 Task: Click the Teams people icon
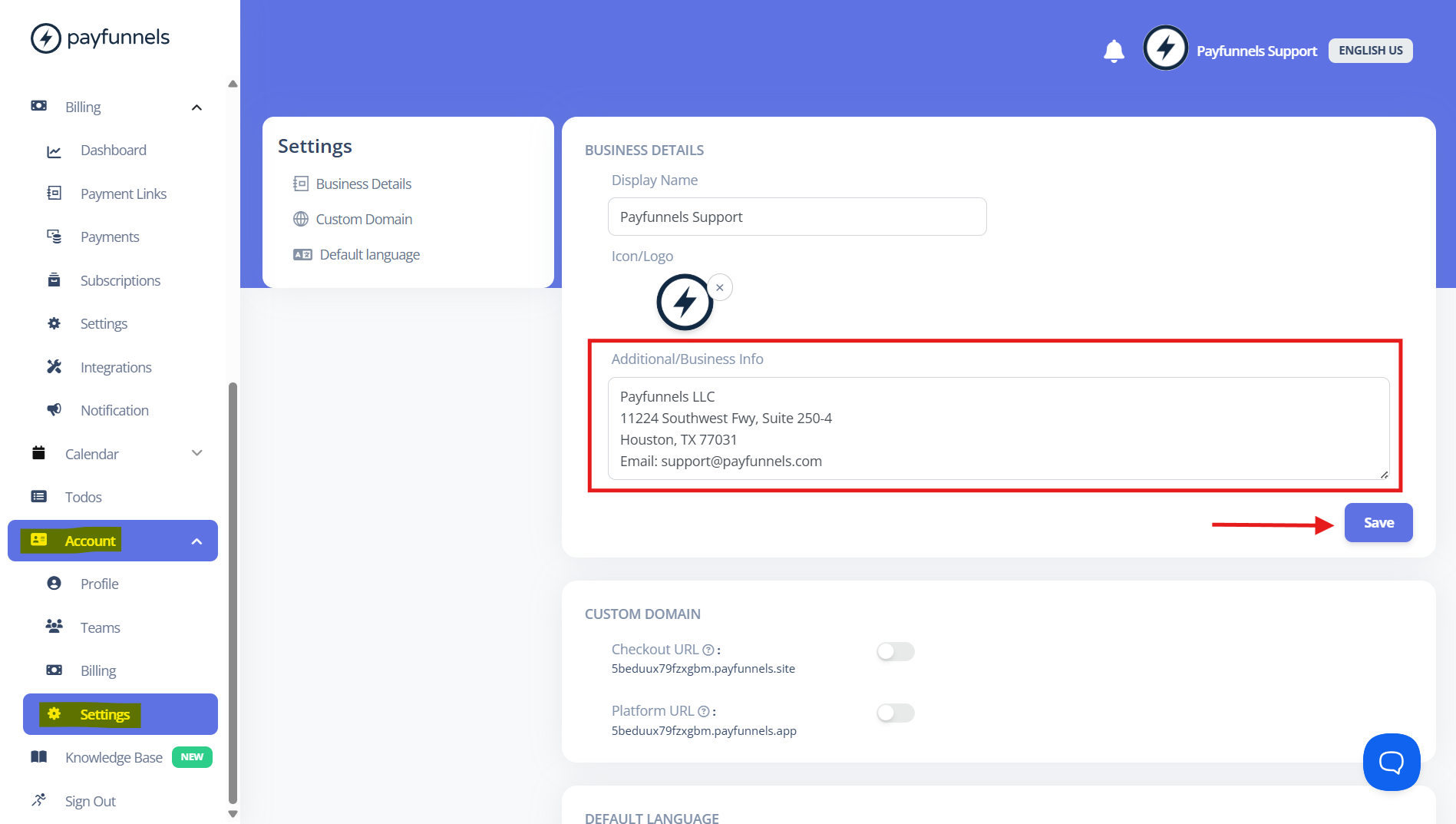click(x=54, y=627)
